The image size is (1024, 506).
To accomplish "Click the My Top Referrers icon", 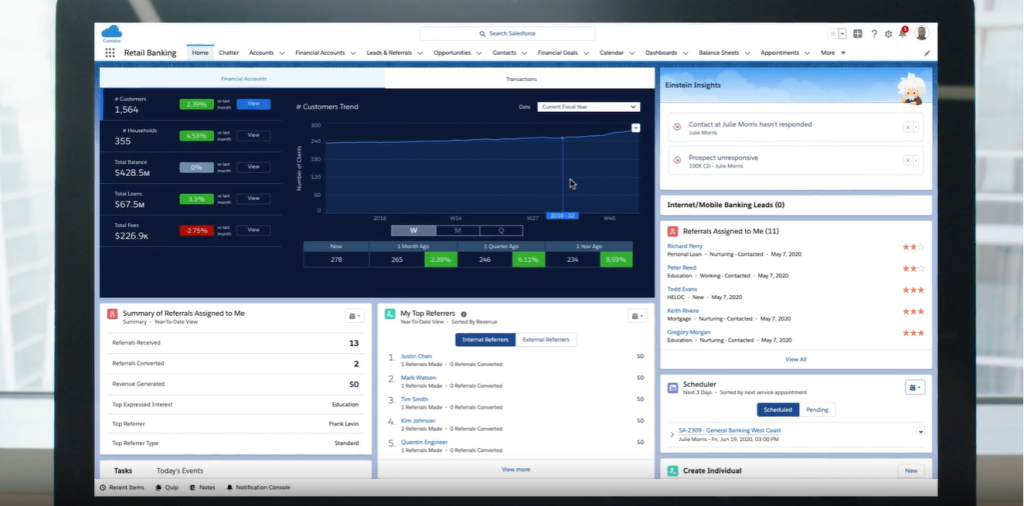I will coord(390,314).
